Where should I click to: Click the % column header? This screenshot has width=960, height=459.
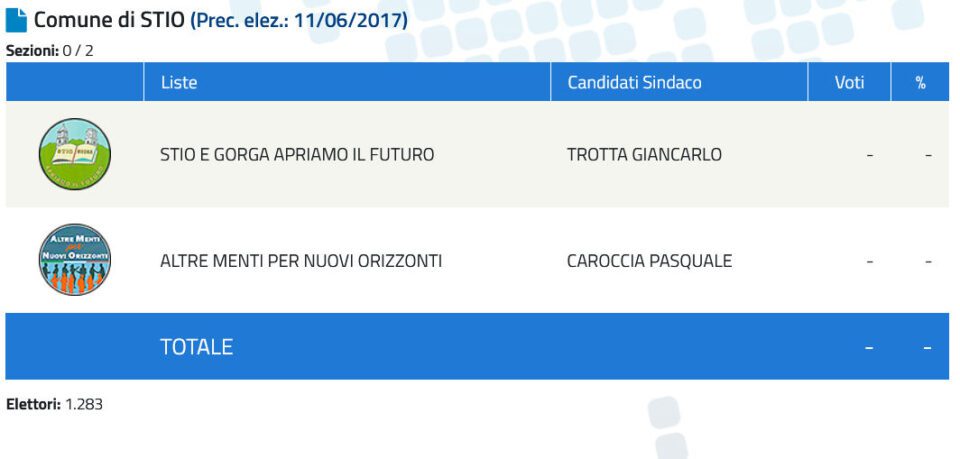tap(920, 82)
